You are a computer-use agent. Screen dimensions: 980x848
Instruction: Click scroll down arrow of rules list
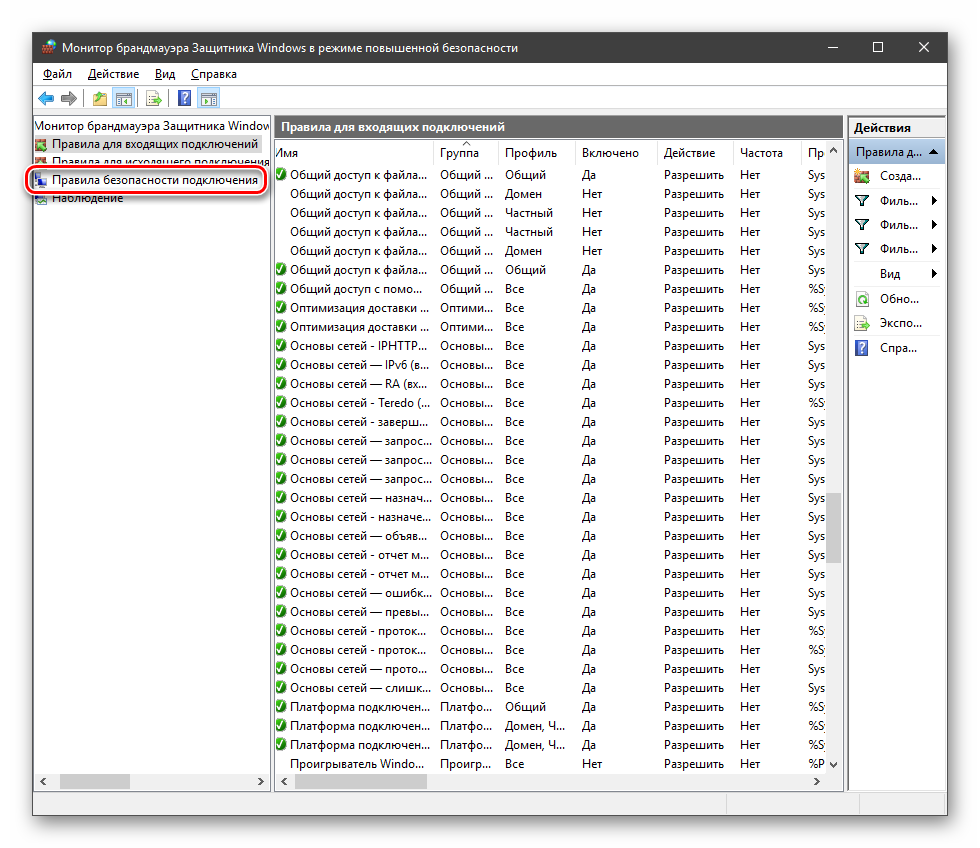pos(833,764)
